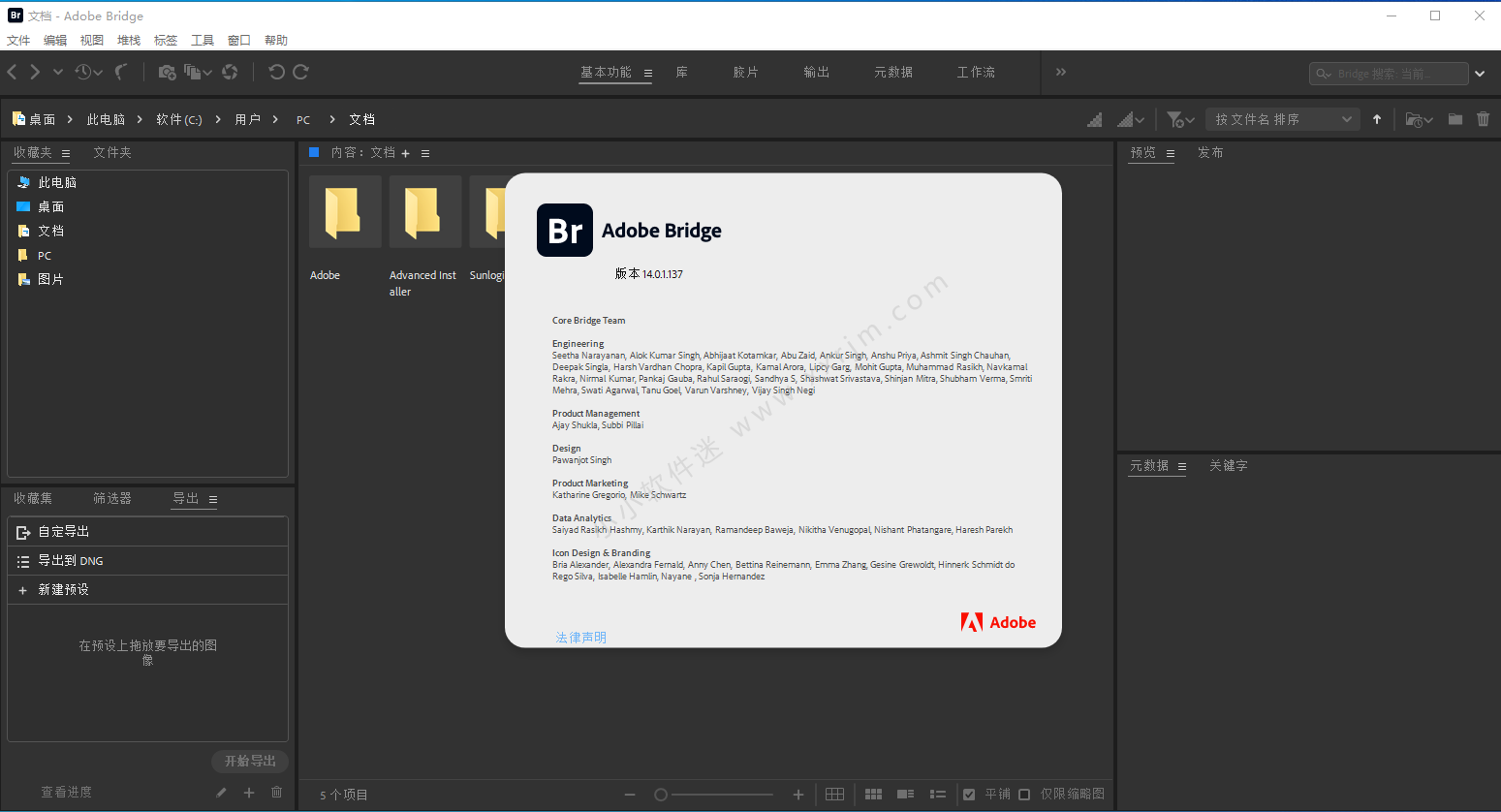The height and width of the screenshot is (812, 1501).
Task: Click the add preset plus icon in export panel
Action: [x=249, y=792]
